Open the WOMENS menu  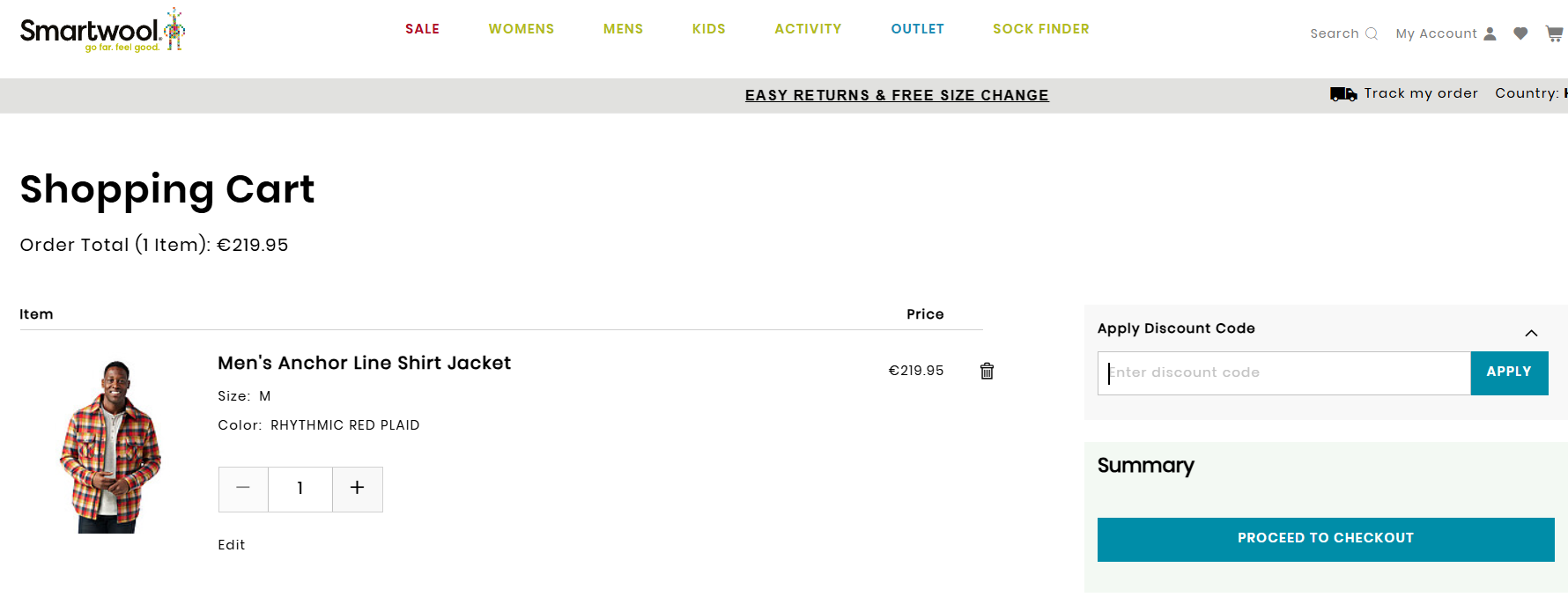[521, 29]
